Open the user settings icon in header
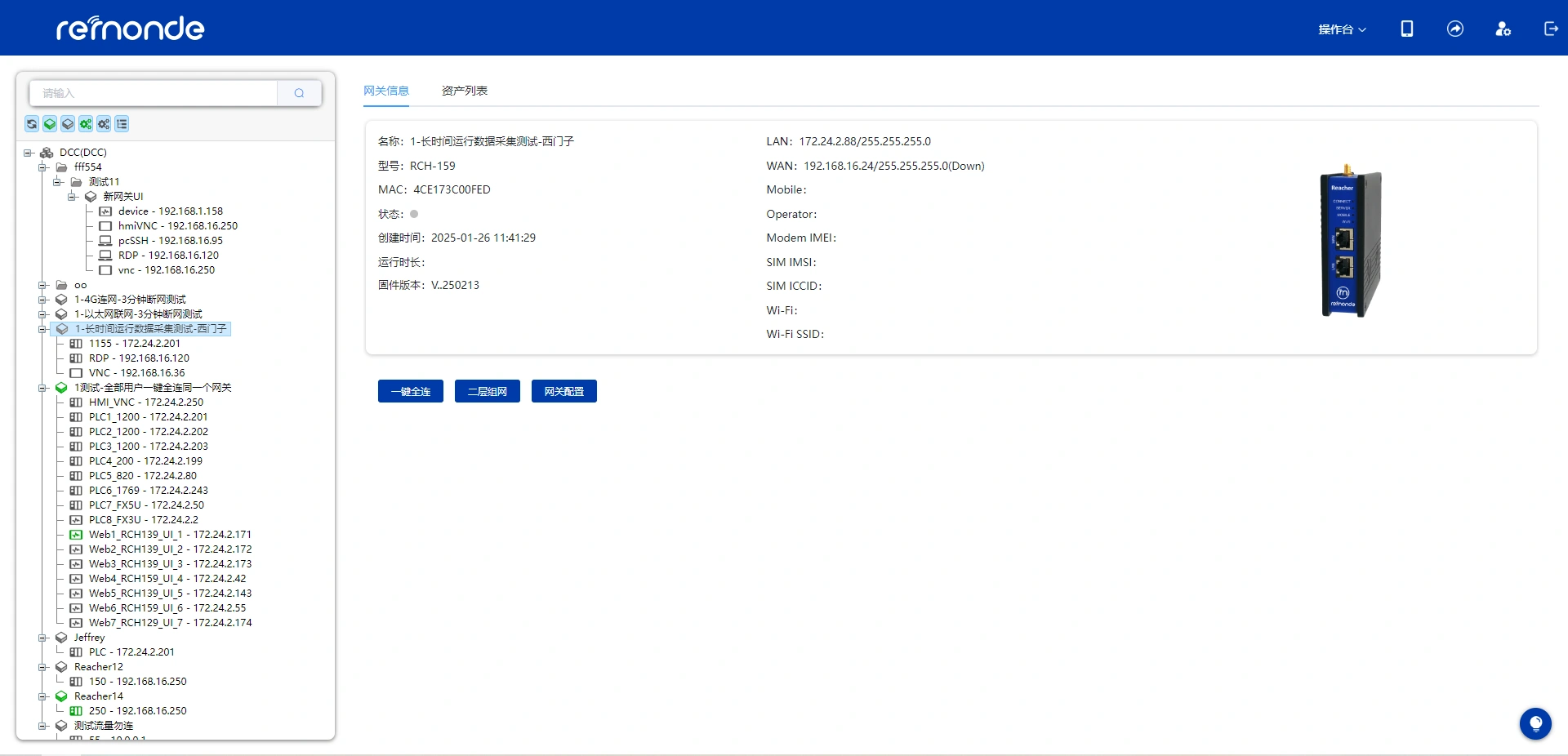 coord(1503,29)
